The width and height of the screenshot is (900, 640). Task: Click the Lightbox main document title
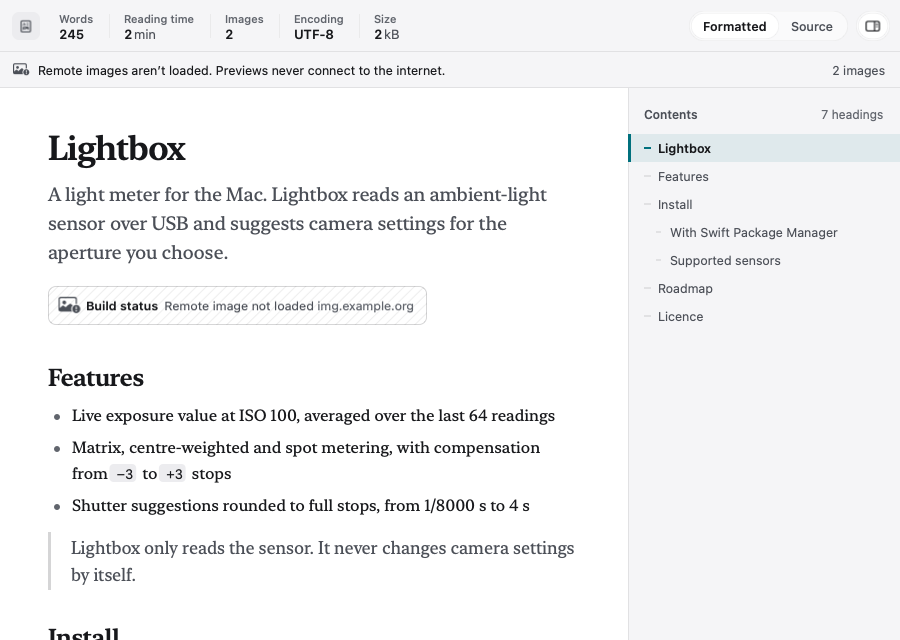pyautogui.click(x=117, y=149)
